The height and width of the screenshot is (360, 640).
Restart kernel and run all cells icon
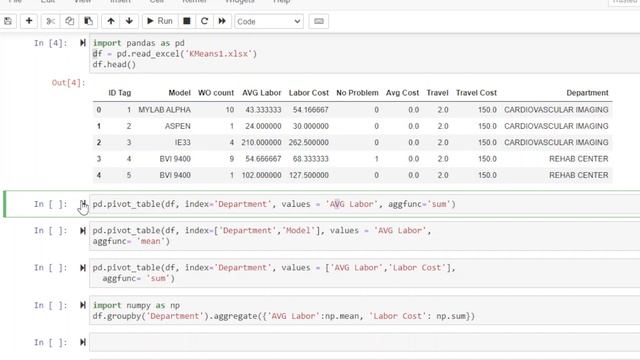pyautogui.click(x=222, y=21)
